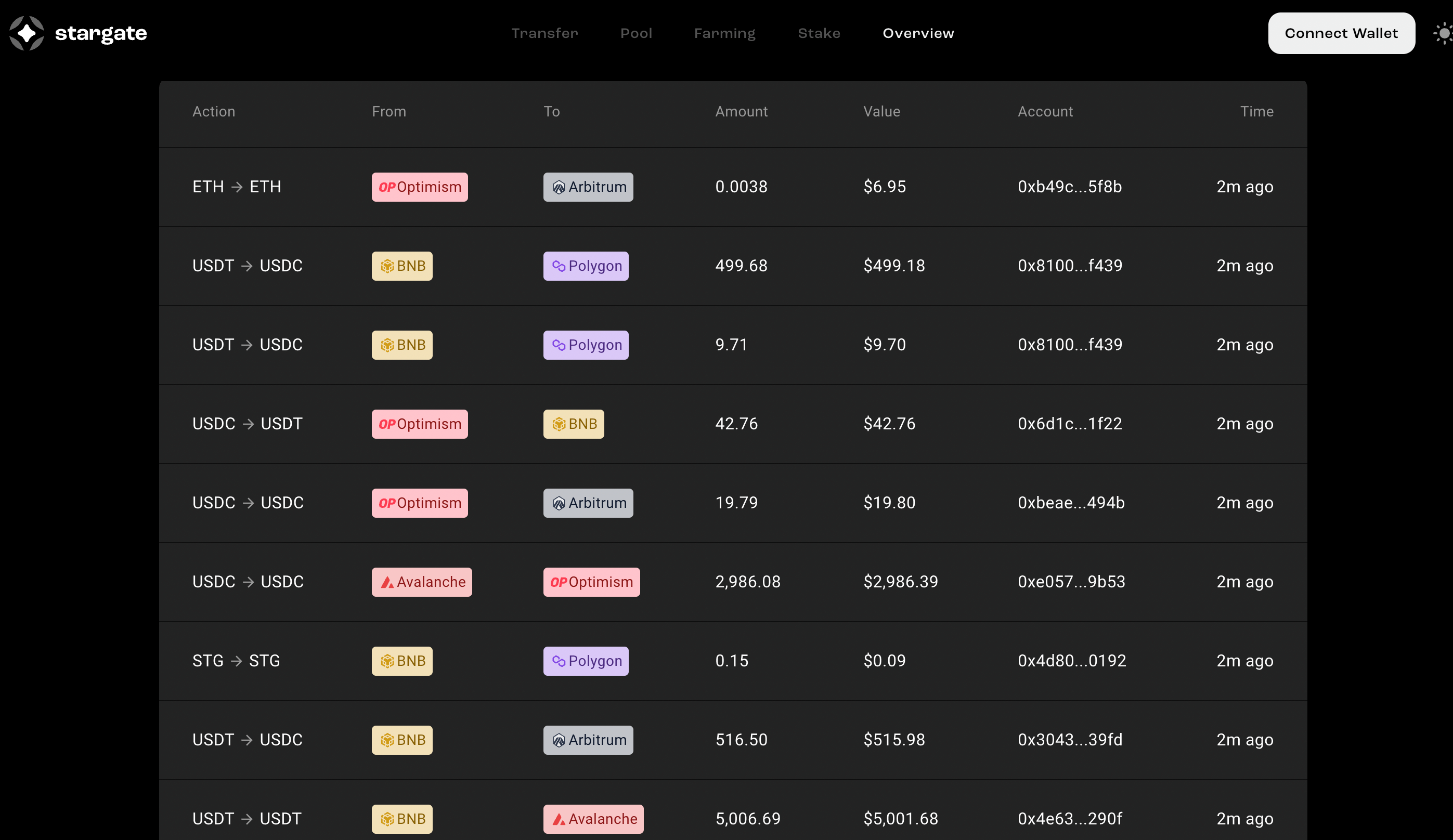This screenshot has height=840, width=1453.
Task: Click account address 0x6d1c...1f22
Action: tap(1070, 424)
